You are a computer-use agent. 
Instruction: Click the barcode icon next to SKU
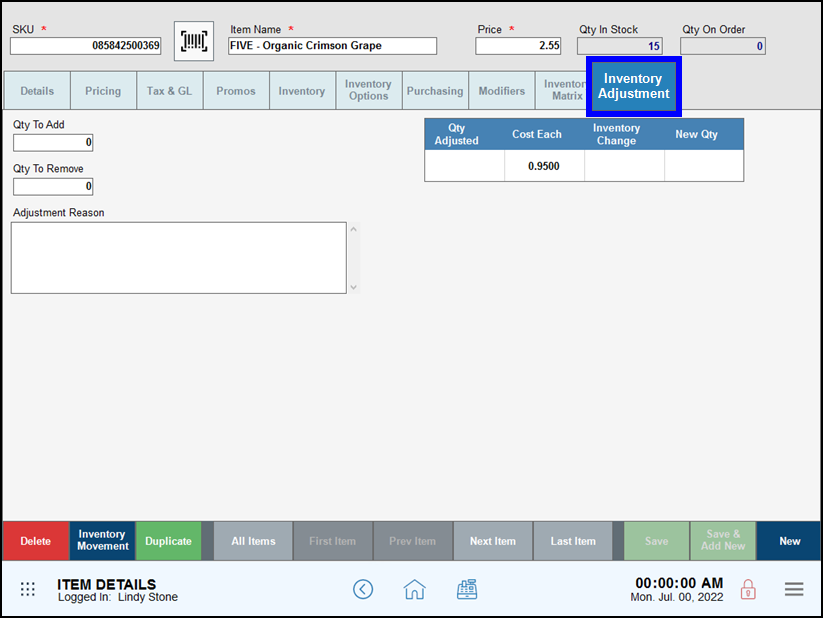click(x=193, y=42)
